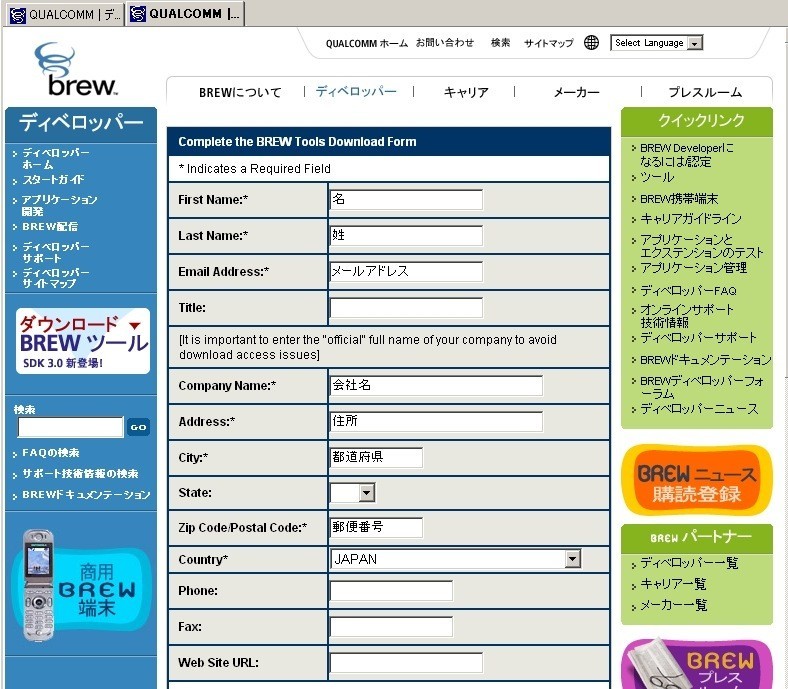Screen dimensions: 788x689
Task: Click サイトマップ link
Action: pos(548,43)
